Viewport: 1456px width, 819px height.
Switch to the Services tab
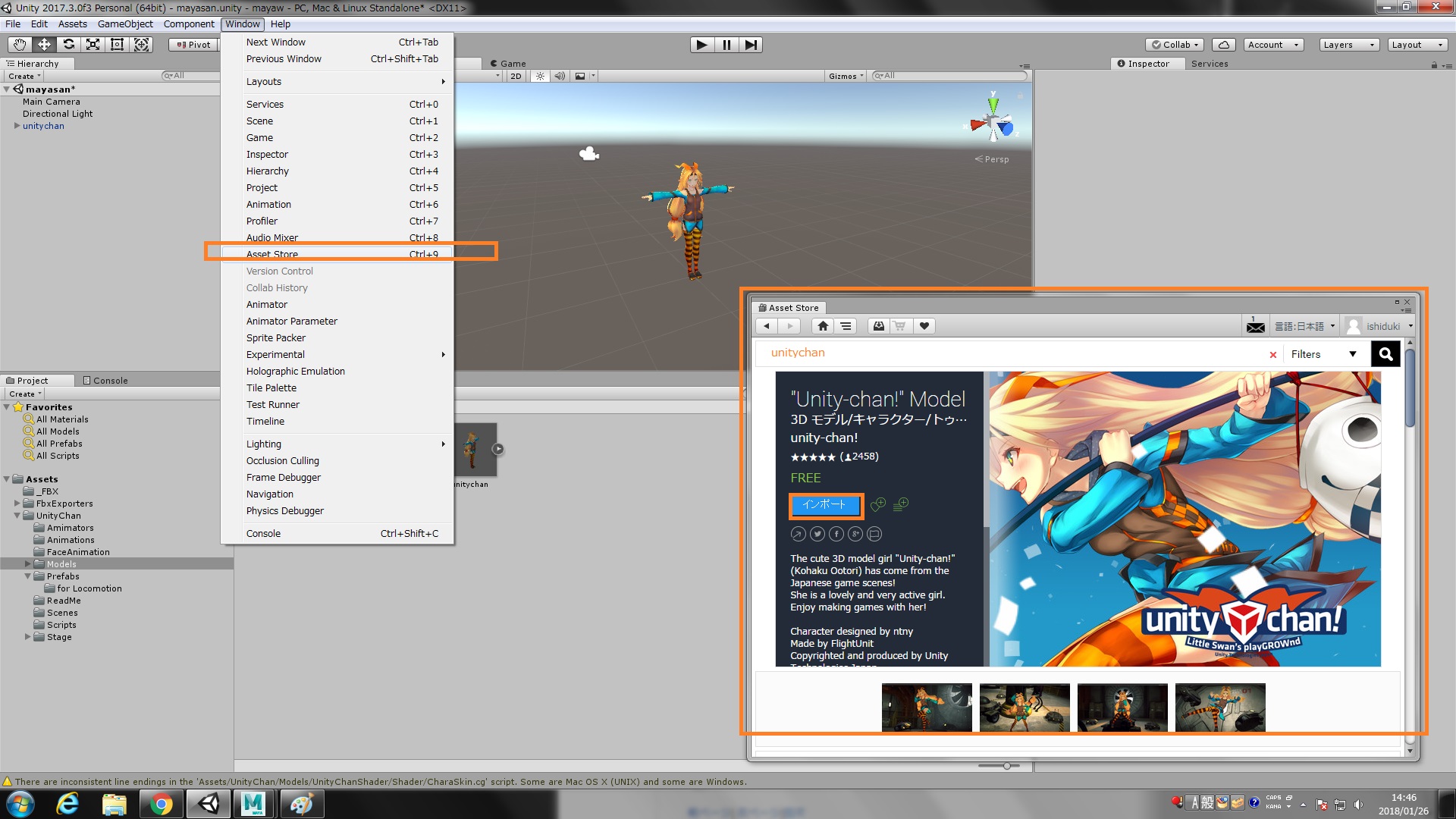click(x=1209, y=64)
